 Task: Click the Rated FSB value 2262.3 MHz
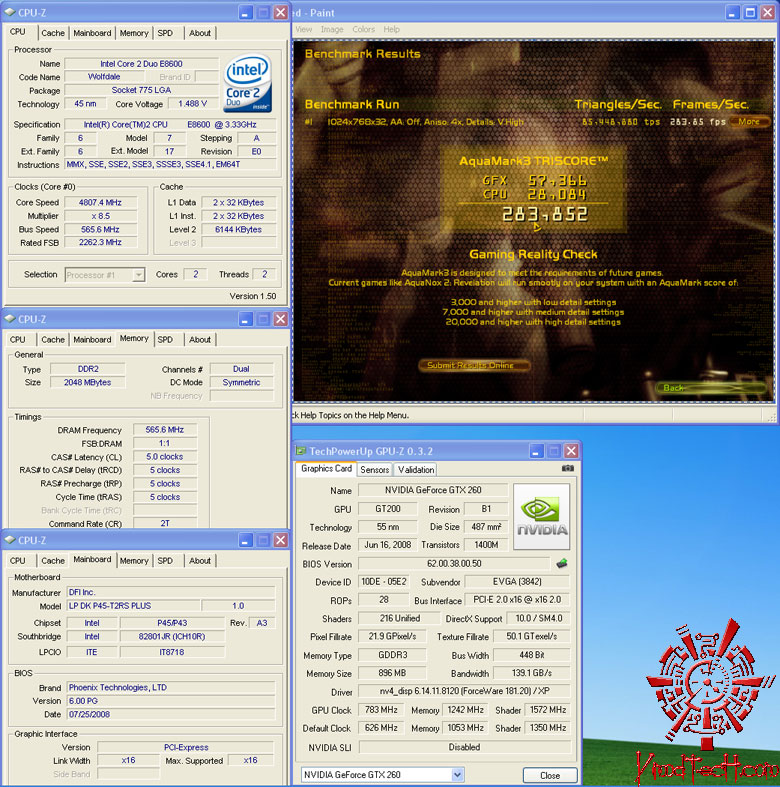pyautogui.click(x=100, y=242)
